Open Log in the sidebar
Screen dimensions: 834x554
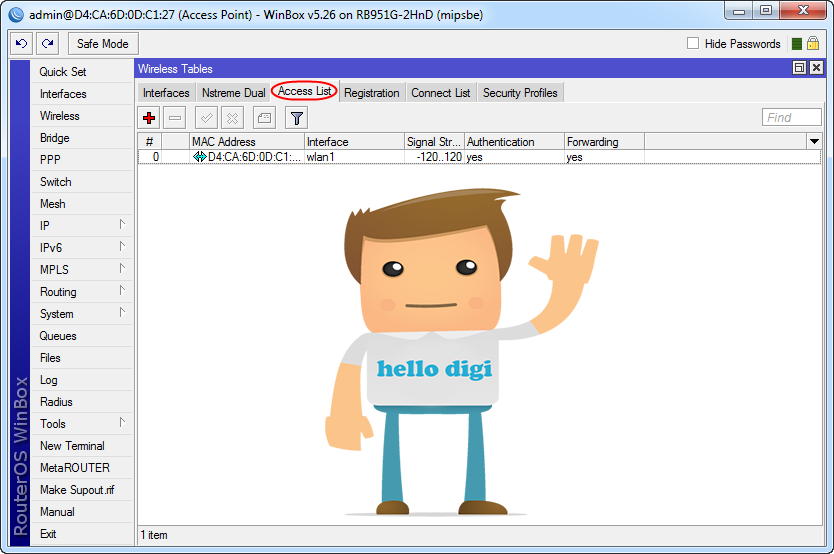tap(82, 380)
